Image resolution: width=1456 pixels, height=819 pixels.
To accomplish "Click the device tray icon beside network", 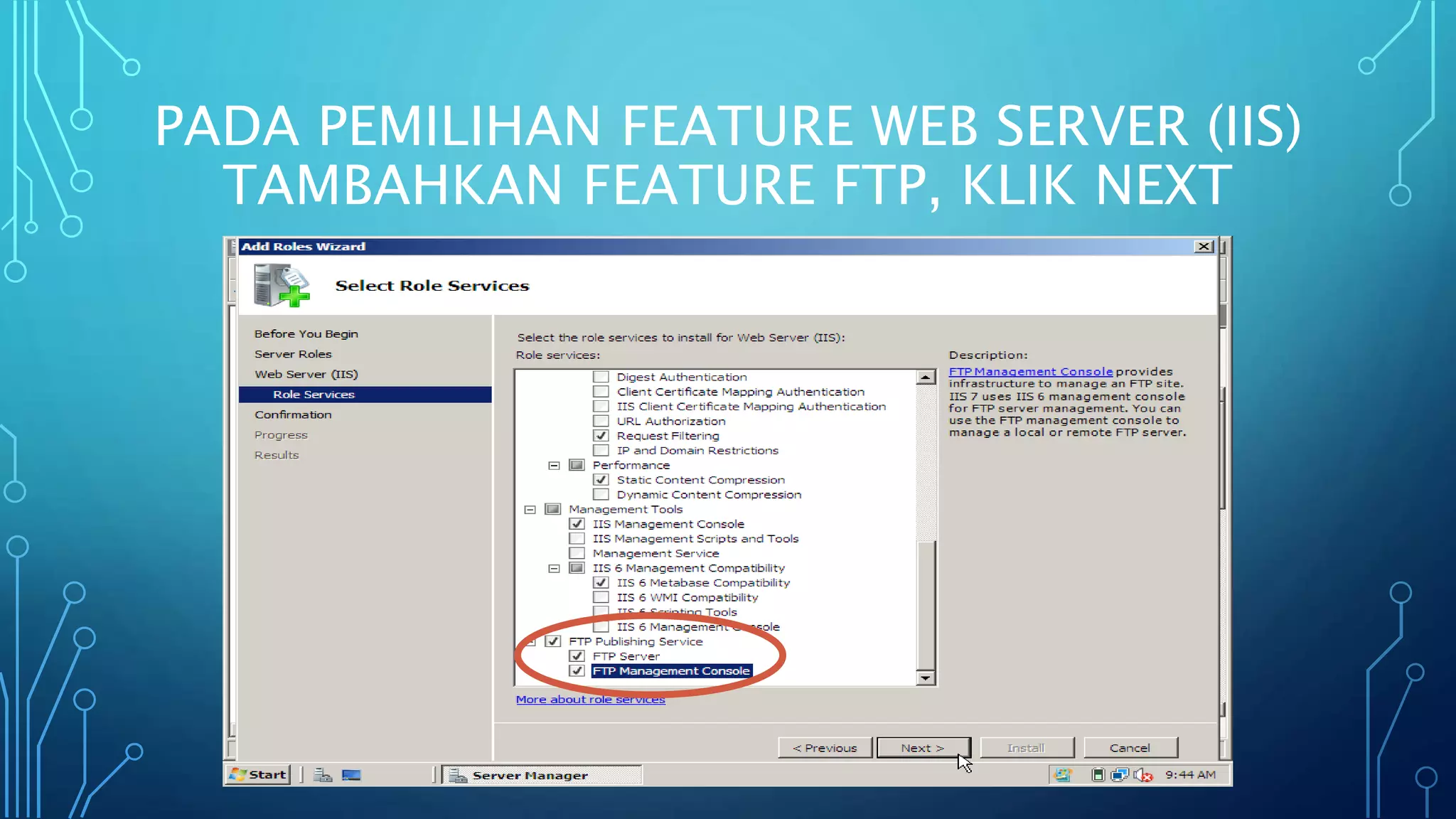I will [1098, 775].
